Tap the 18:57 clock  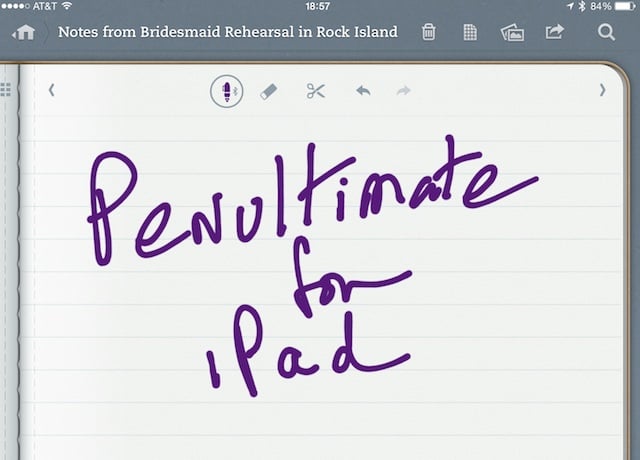coord(318,6)
